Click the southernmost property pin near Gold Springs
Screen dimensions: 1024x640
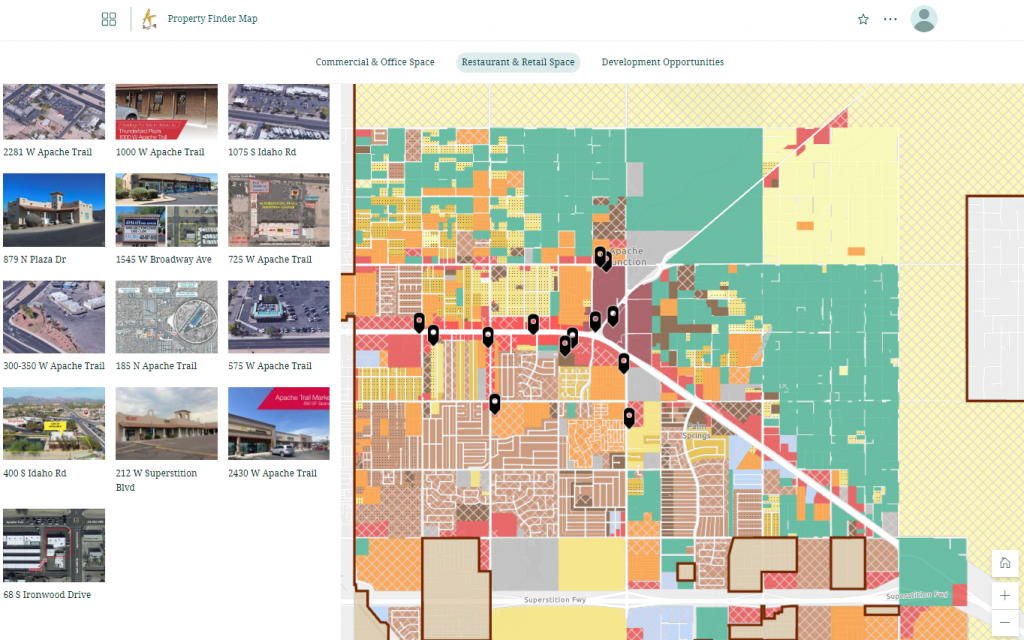click(629, 418)
